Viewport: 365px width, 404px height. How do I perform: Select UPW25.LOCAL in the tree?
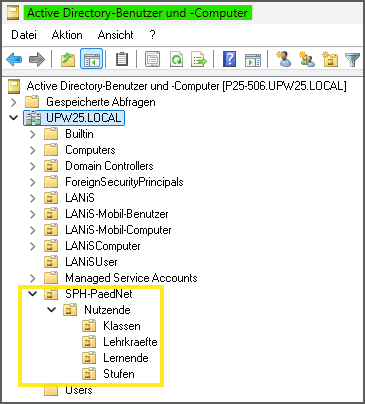click(x=83, y=118)
